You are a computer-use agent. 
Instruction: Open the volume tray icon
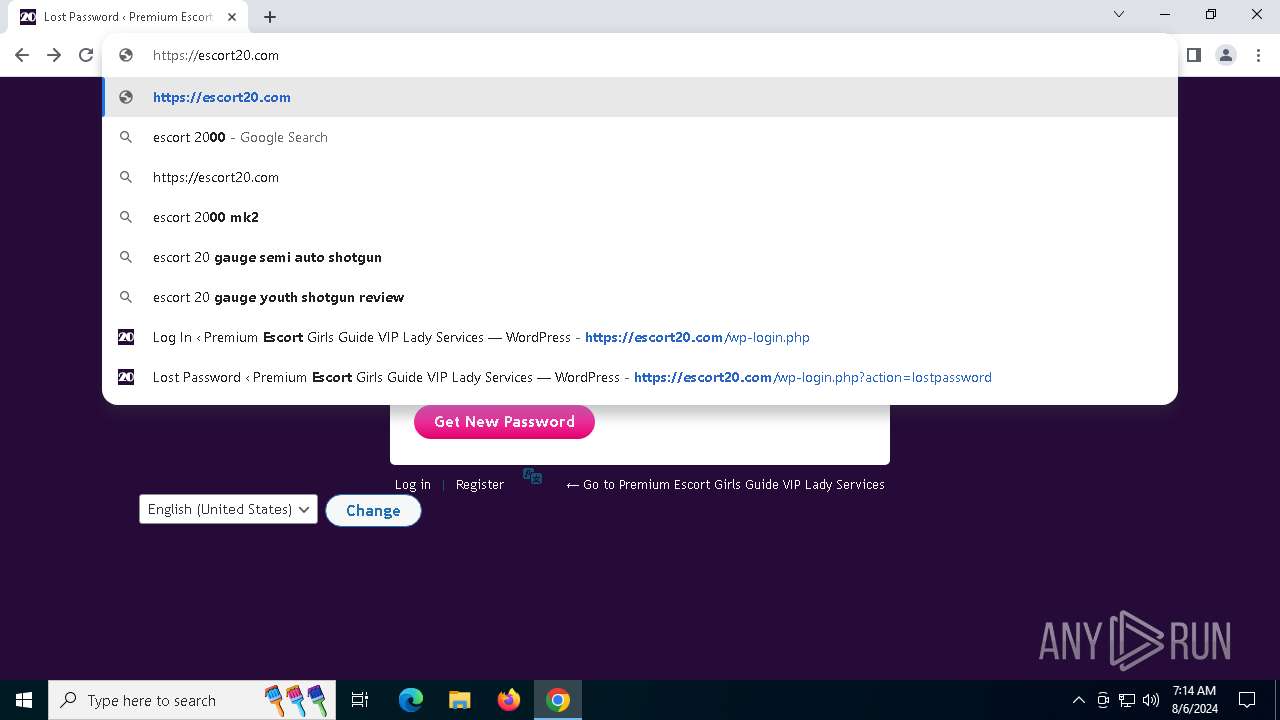click(x=1151, y=700)
